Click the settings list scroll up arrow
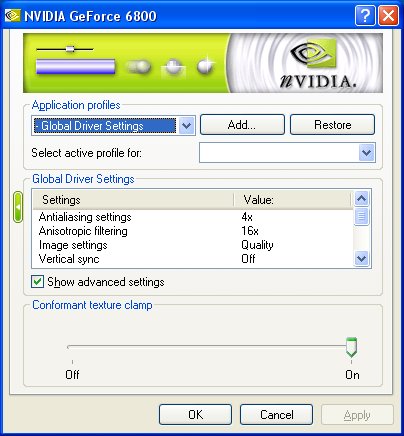The height and width of the screenshot is (436, 404). [x=361, y=199]
